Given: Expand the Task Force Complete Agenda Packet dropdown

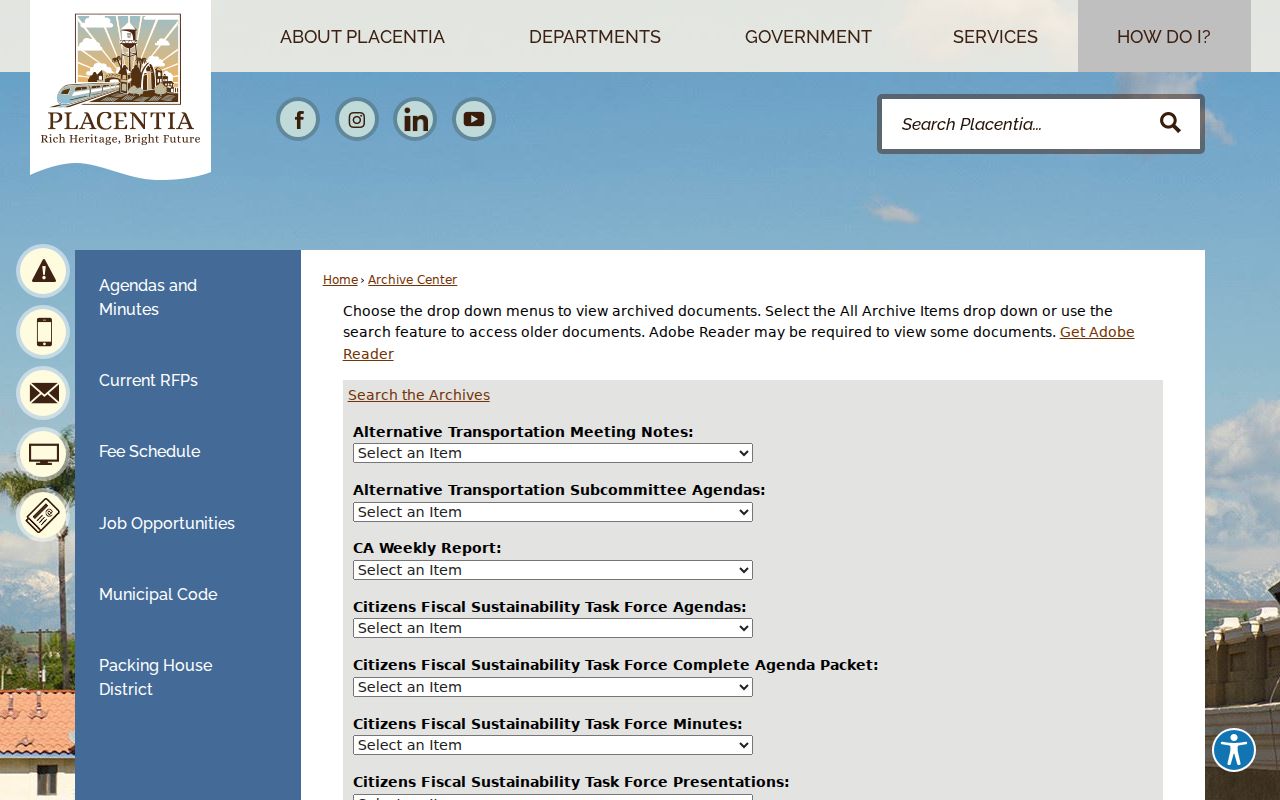Looking at the screenshot, I should click(553, 687).
